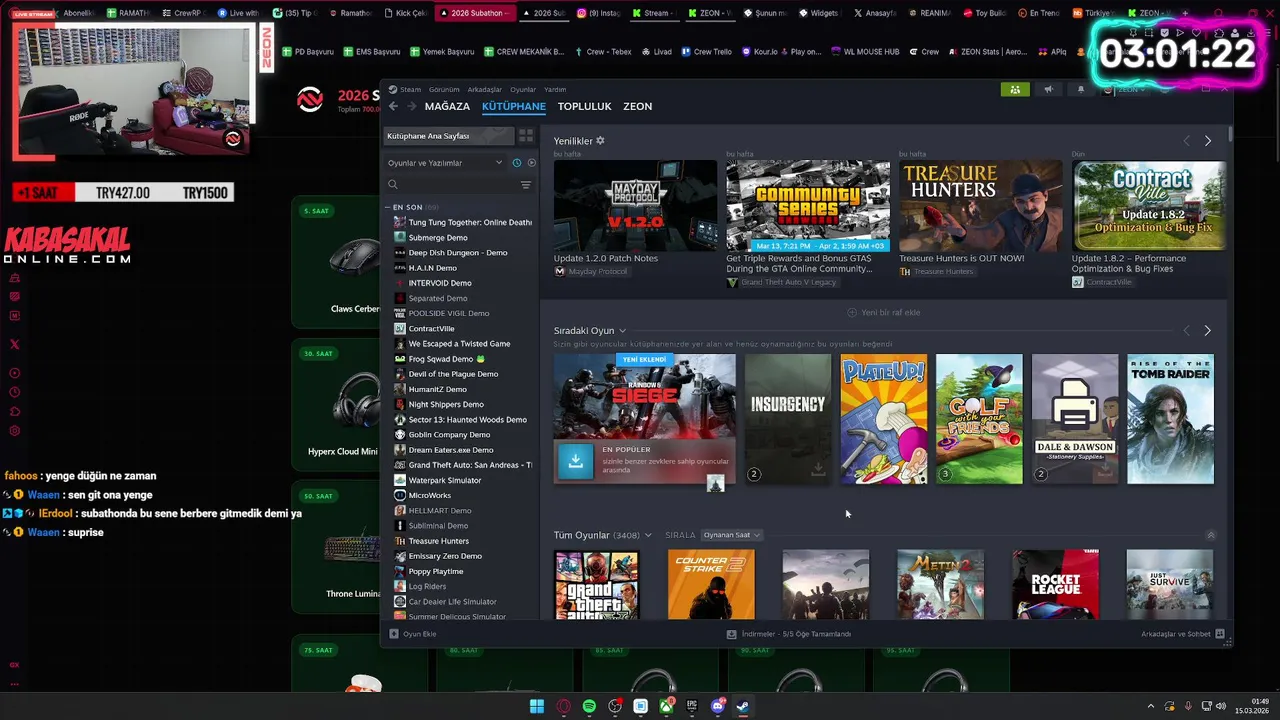Collapse the Tüm Oyunlar shelf
Viewport: 1280px width, 720px height.
[x=1210, y=535]
